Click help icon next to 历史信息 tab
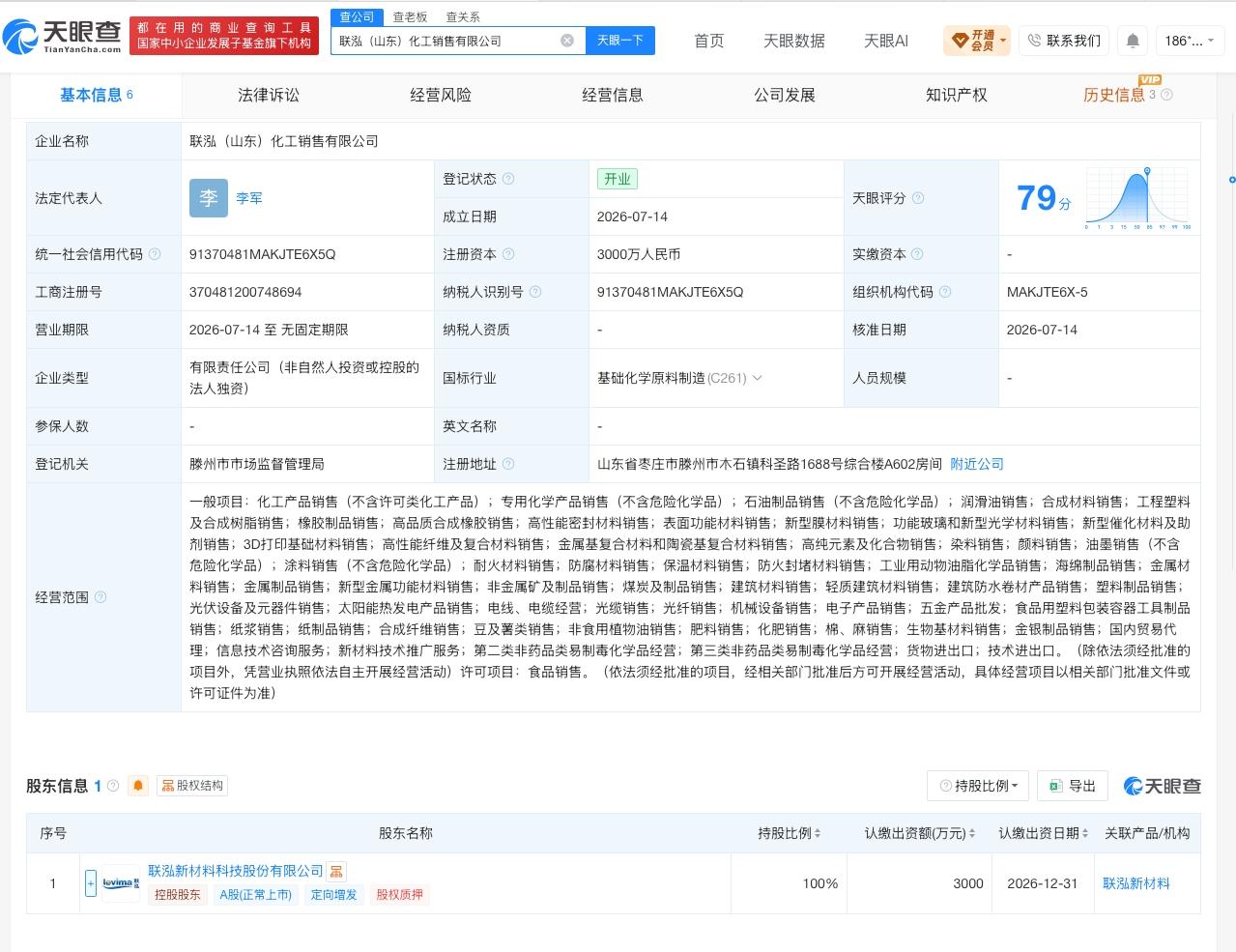The image size is (1236, 952). coord(1166,95)
